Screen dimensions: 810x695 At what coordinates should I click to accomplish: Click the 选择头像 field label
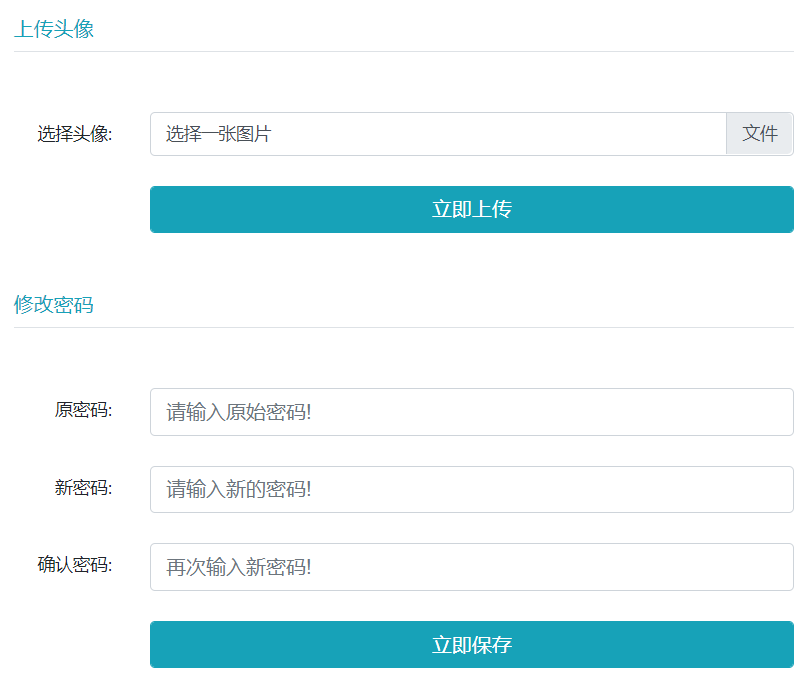[x=75, y=134]
